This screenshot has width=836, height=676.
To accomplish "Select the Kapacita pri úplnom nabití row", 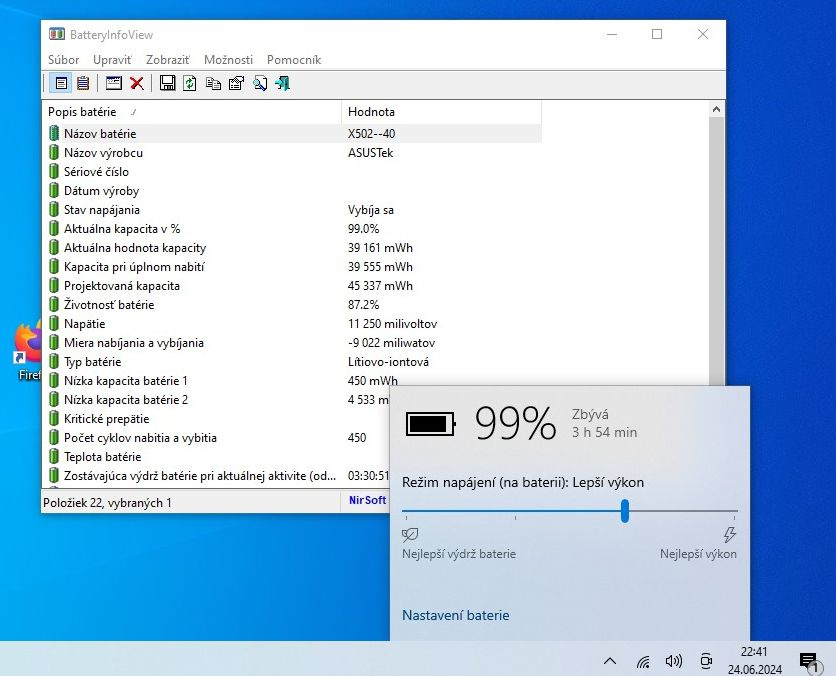I will click(x=294, y=267).
